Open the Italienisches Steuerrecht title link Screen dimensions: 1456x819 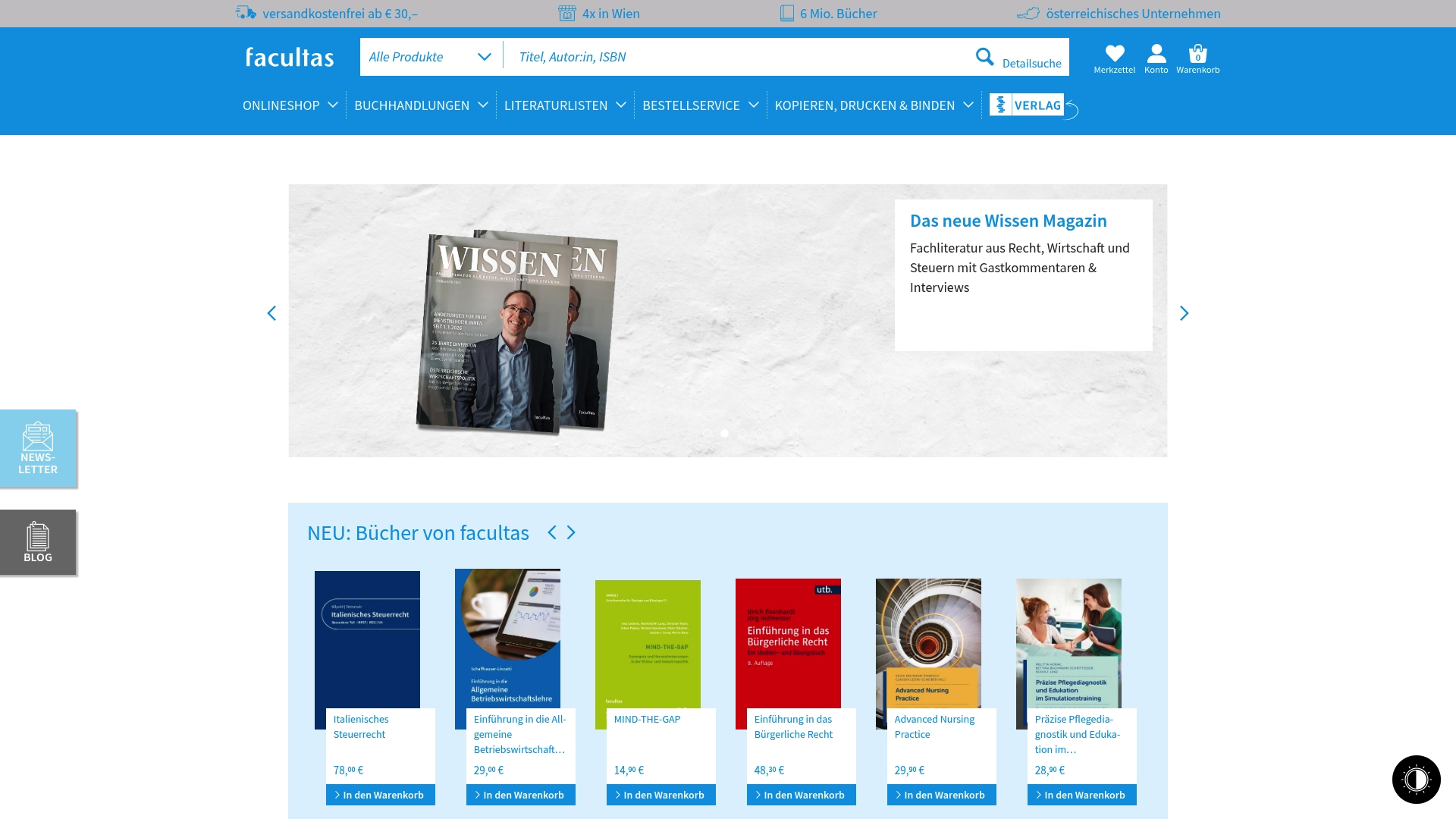click(361, 726)
